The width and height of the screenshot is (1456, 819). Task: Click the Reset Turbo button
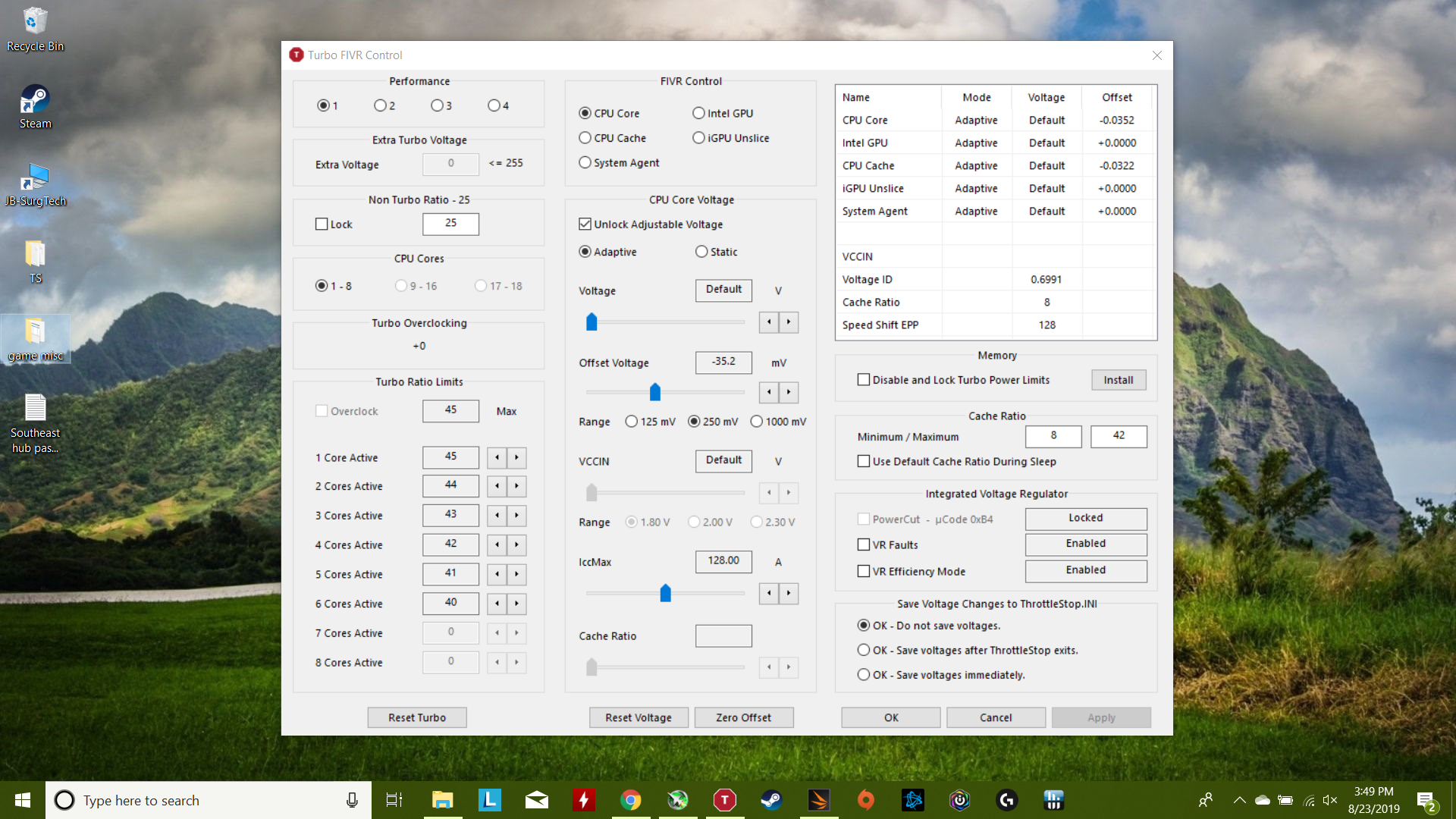point(417,717)
